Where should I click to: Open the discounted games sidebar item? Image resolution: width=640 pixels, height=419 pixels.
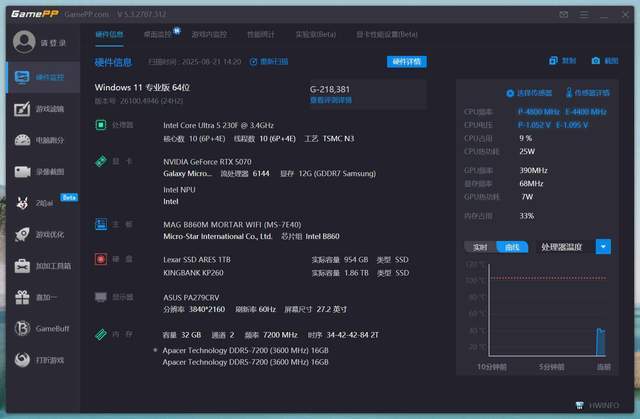pyautogui.click(x=43, y=360)
